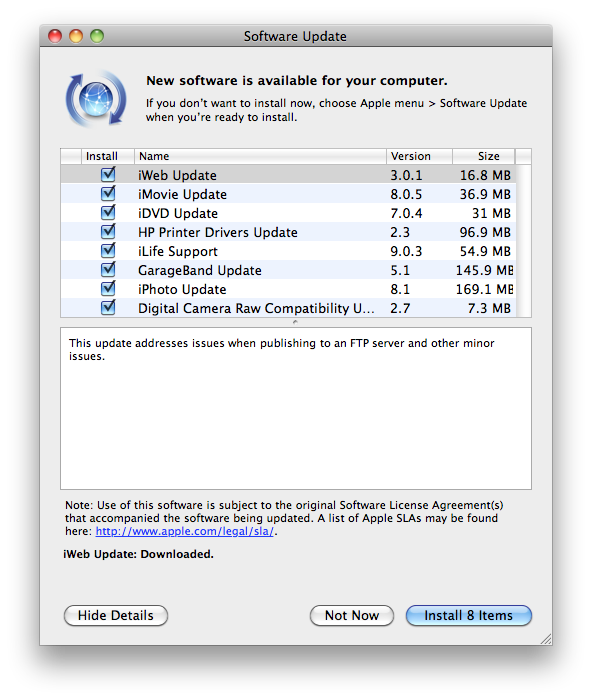Click the 16.8 MB size cell
This screenshot has width=592, height=700.
[485, 175]
